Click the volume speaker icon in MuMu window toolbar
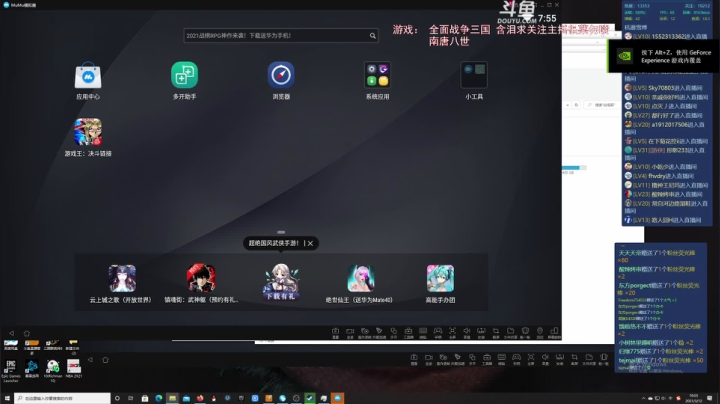 point(467,332)
